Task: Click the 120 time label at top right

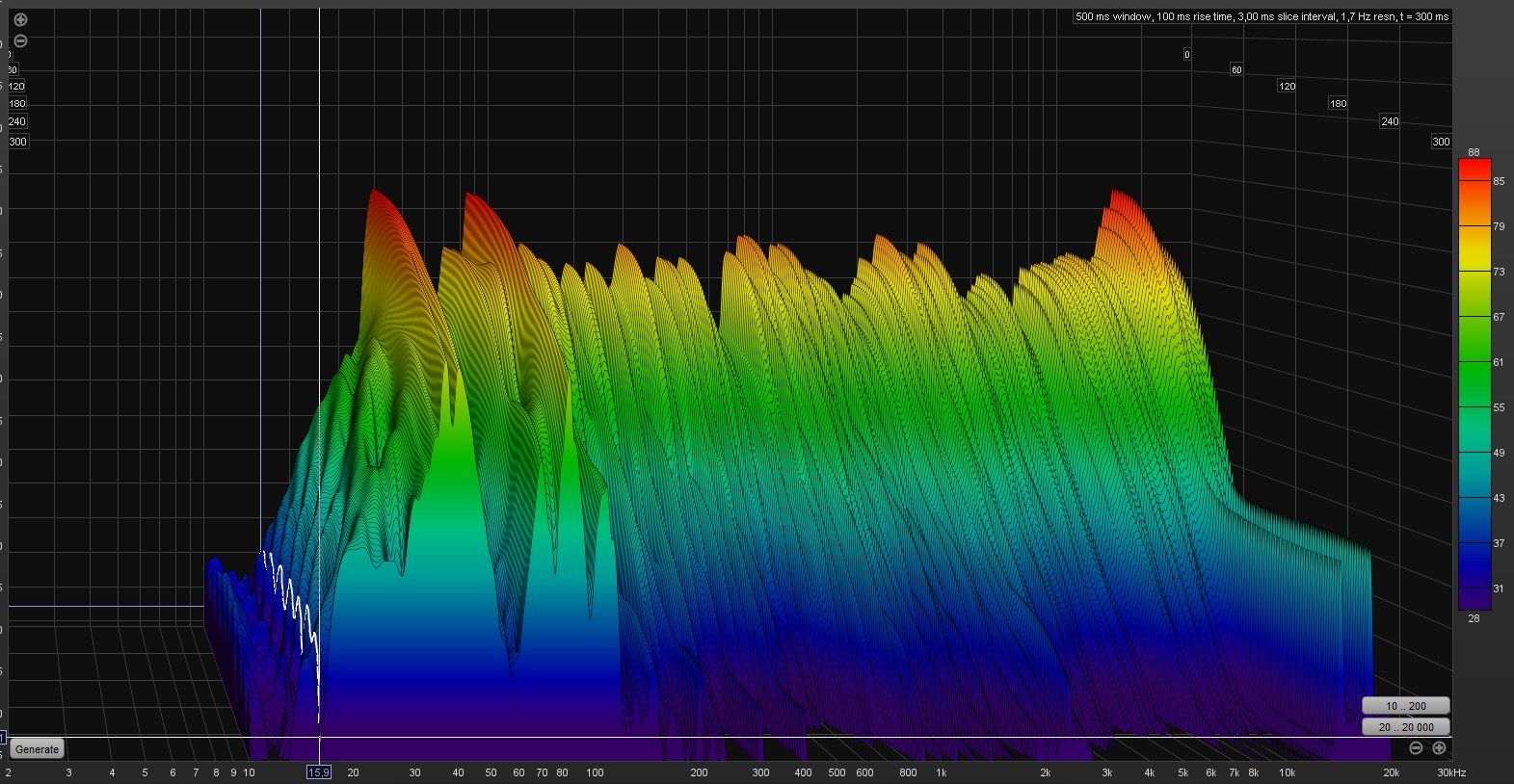Action: pos(1287,86)
